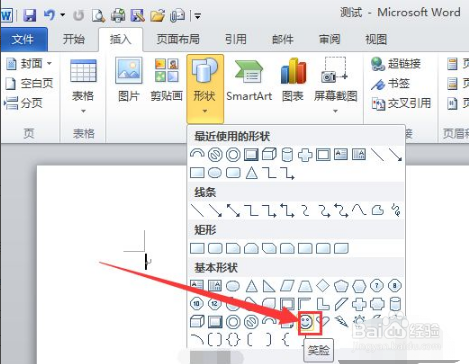
Task: Select the L-shape in 基本形状
Action: [x=323, y=304]
